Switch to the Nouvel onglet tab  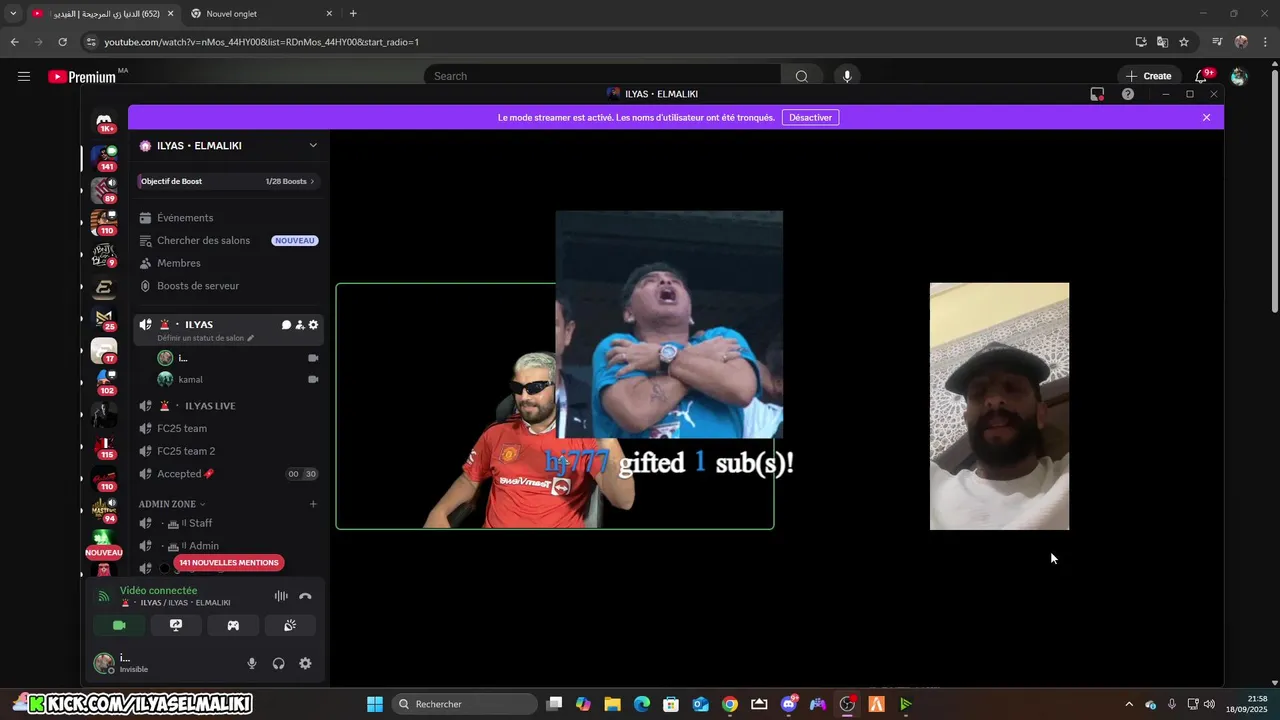[x=259, y=14]
